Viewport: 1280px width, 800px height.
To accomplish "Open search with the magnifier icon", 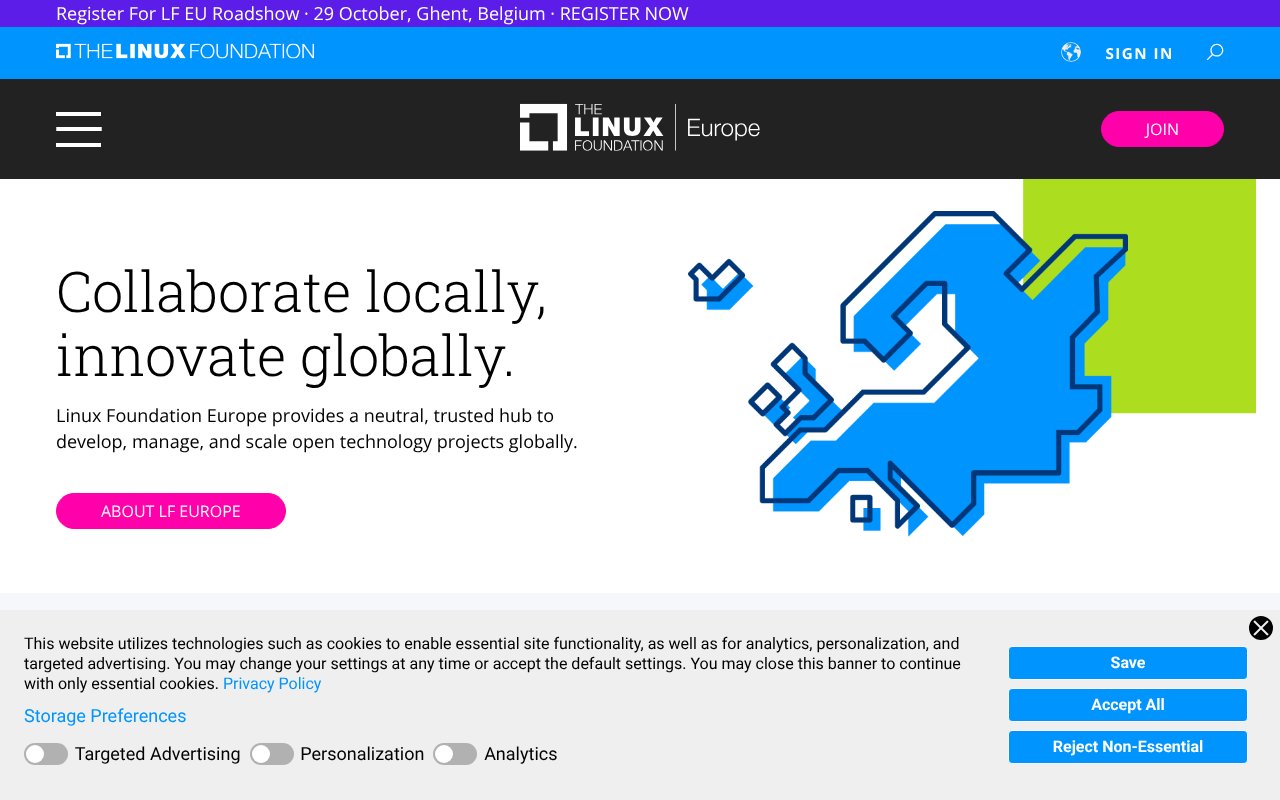I will (1215, 52).
